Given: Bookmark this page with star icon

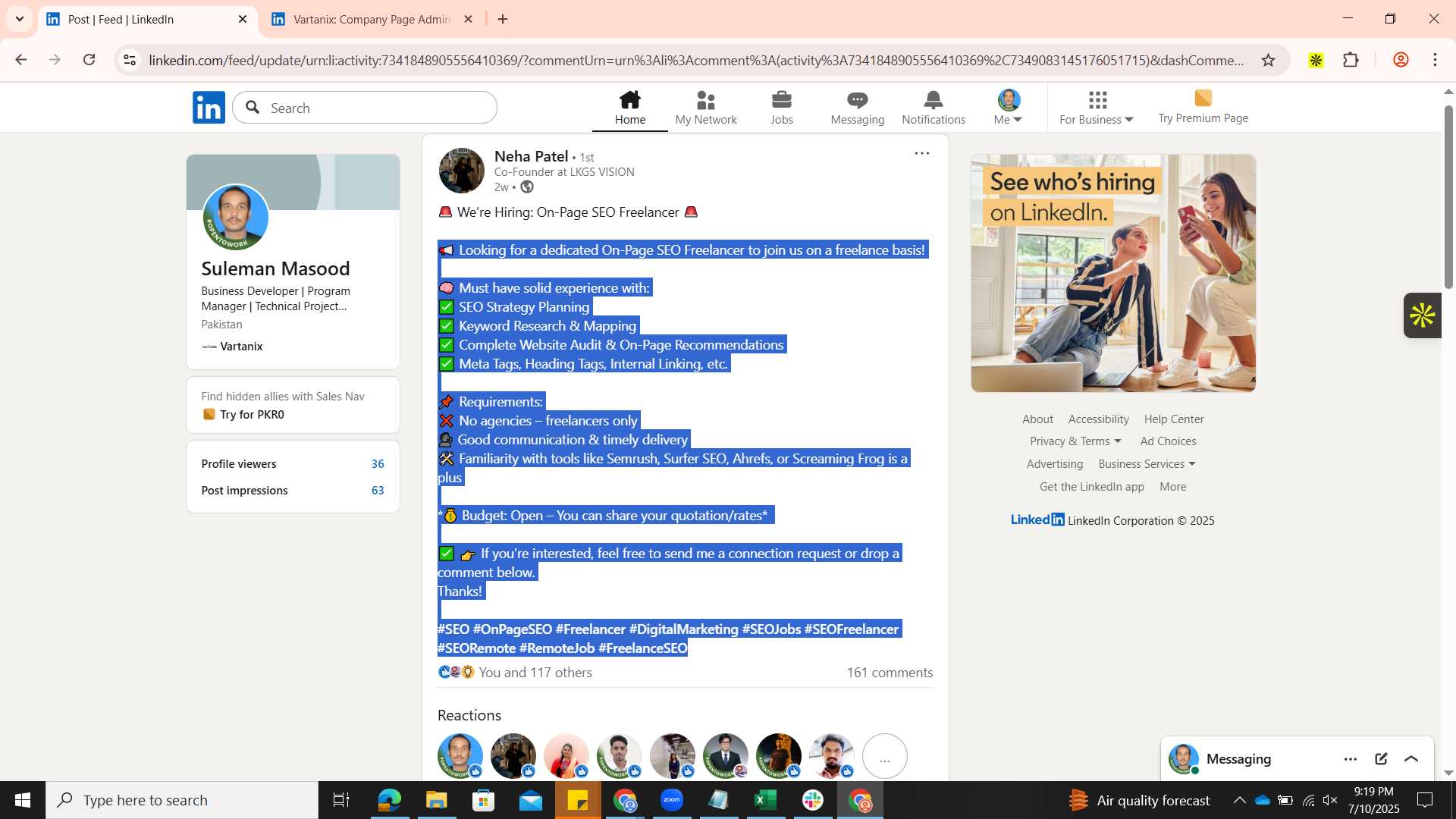Looking at the screenshot, I should coord(1268,60).
